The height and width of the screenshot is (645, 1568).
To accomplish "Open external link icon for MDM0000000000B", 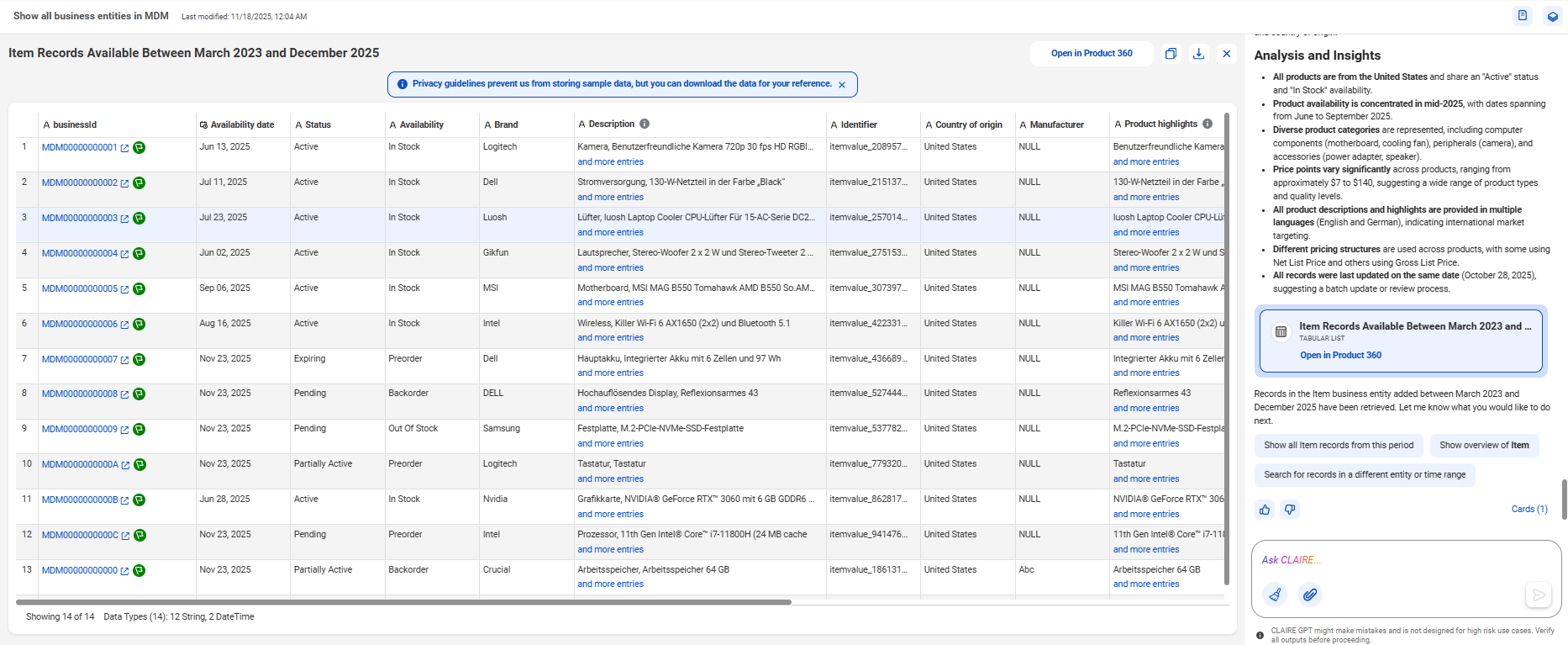I will (x=124, y=500).
